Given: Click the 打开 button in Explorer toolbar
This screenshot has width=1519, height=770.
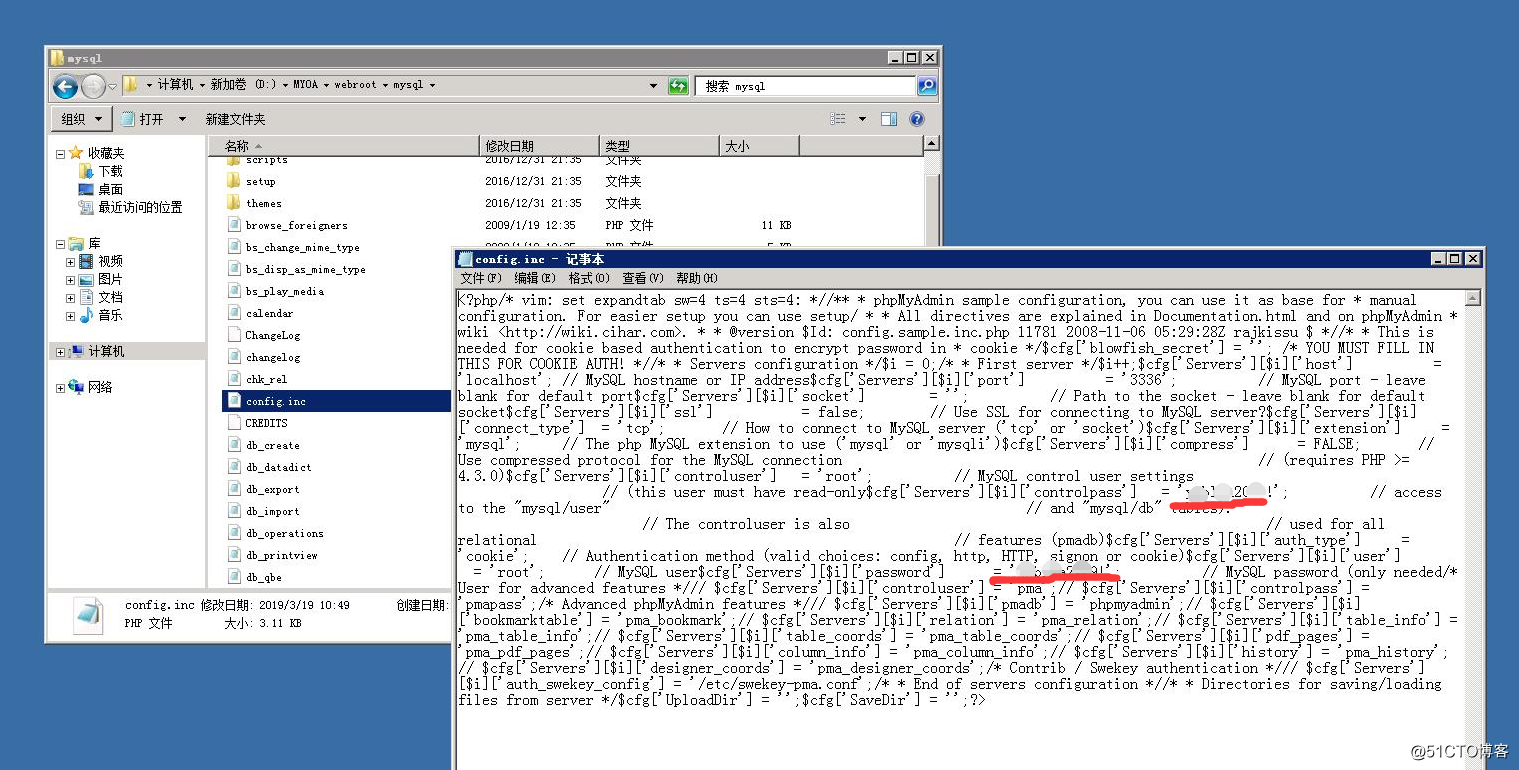Looking at the screenshot, I should click(x=143, y=119).
